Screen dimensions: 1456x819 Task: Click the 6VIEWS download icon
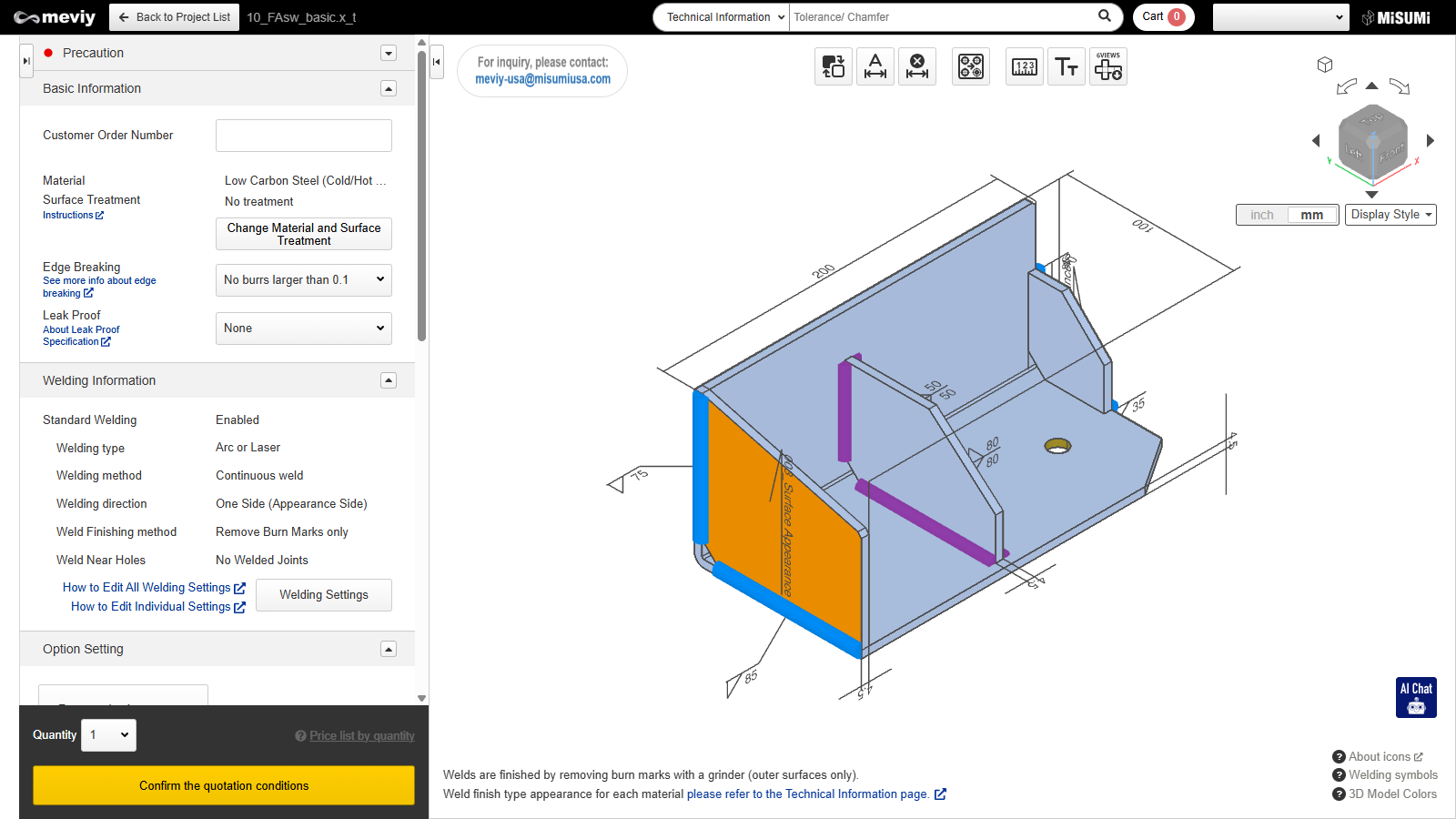click(x=1107, y=66)
